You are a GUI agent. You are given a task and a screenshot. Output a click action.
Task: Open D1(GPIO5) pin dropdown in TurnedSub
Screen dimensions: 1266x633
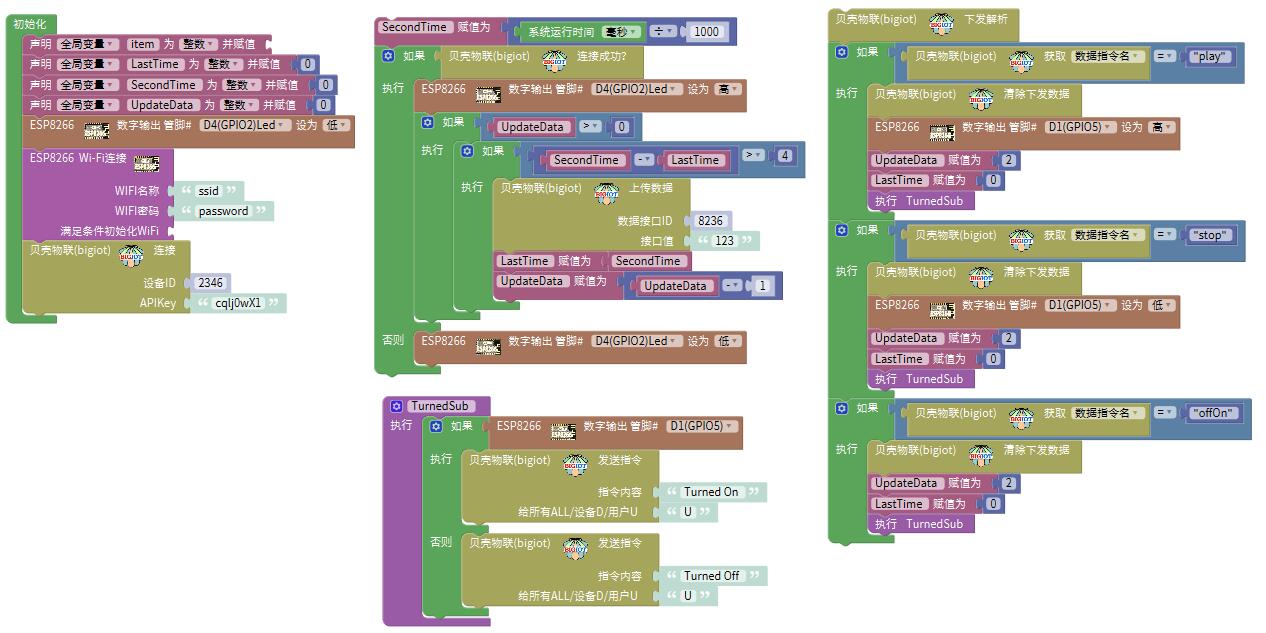(701, 426)
